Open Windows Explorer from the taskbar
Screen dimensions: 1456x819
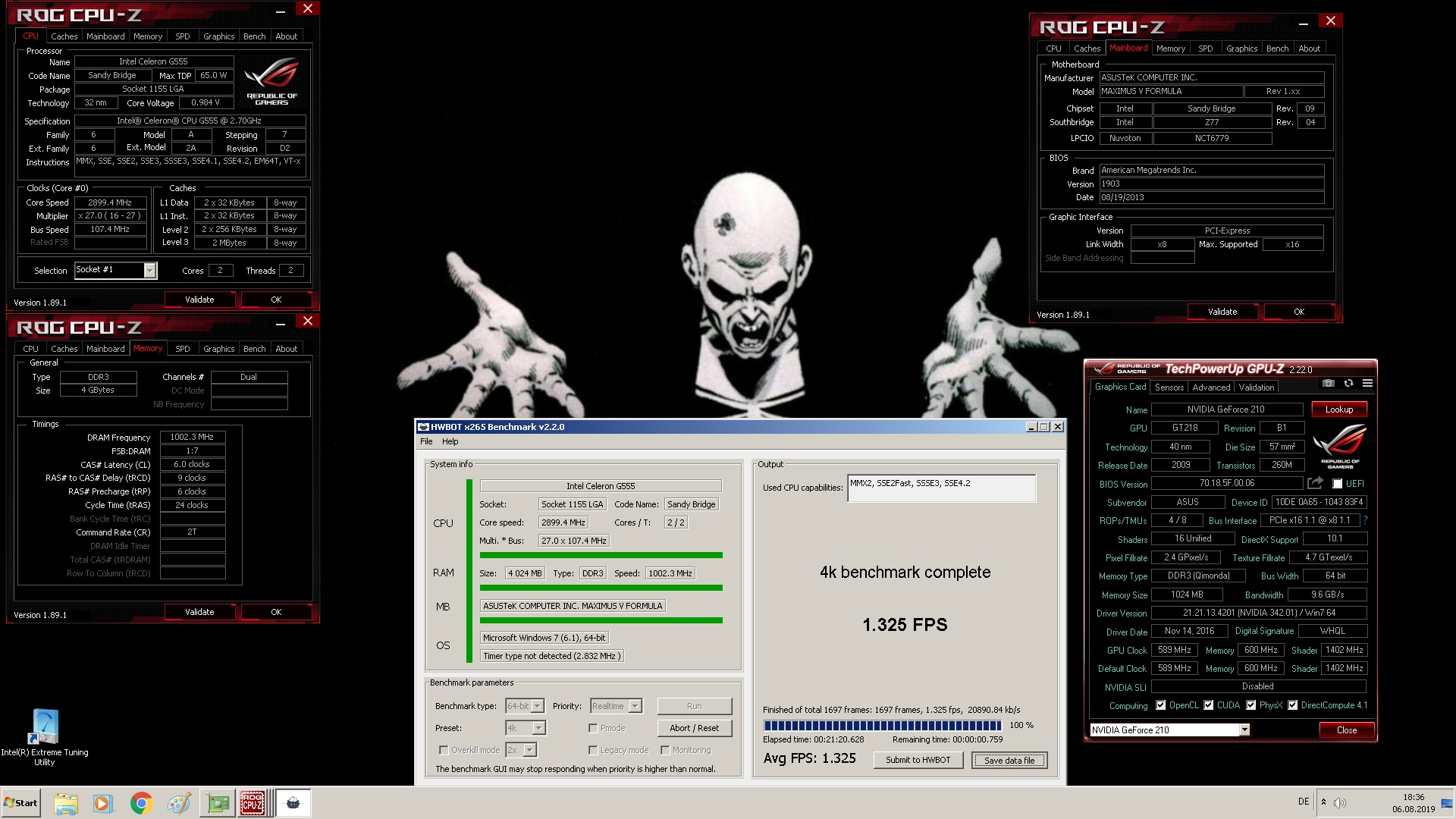66,803
